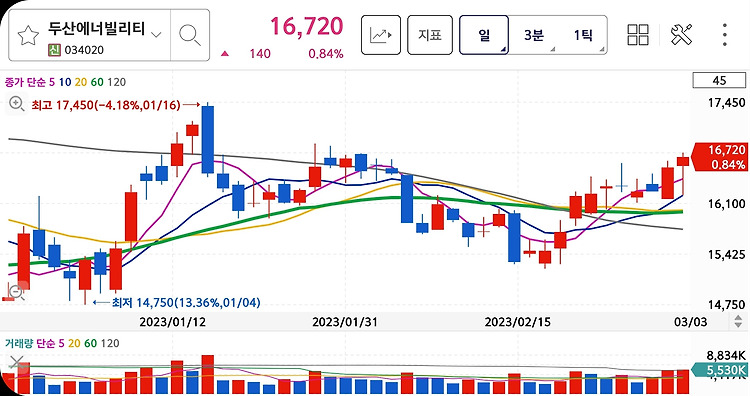Open the three-dot more options menu
750x396 pixels.
725,35
